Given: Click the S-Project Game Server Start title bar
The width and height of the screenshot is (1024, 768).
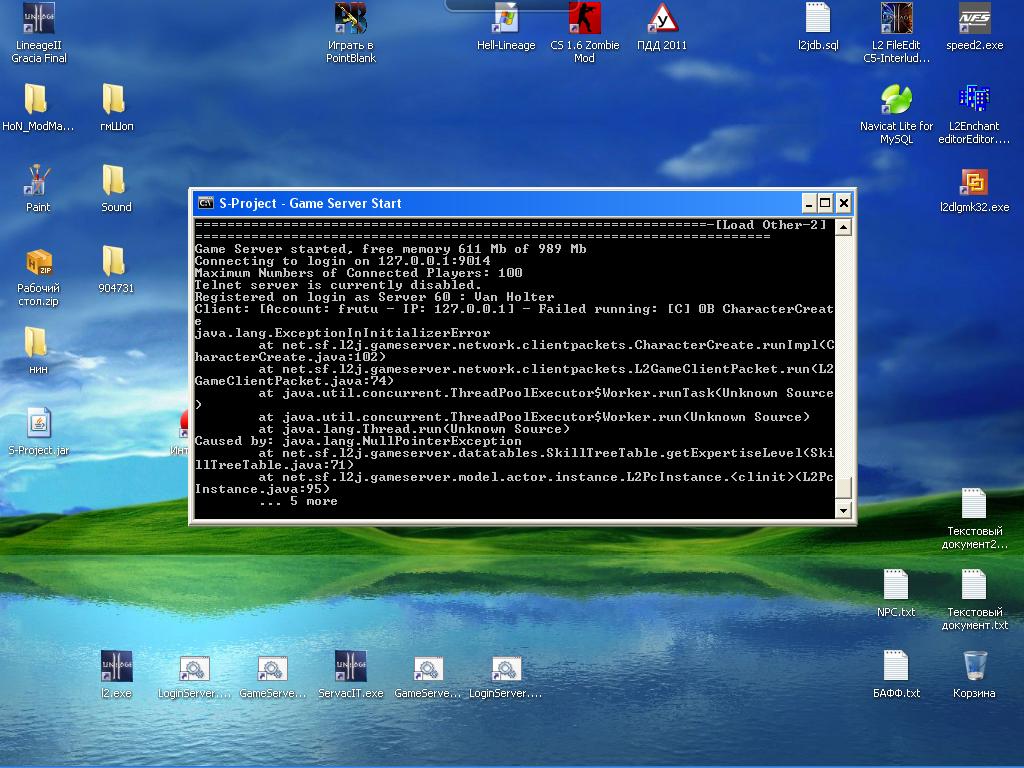Looking at the screenshot, I should tap(500, 203).
